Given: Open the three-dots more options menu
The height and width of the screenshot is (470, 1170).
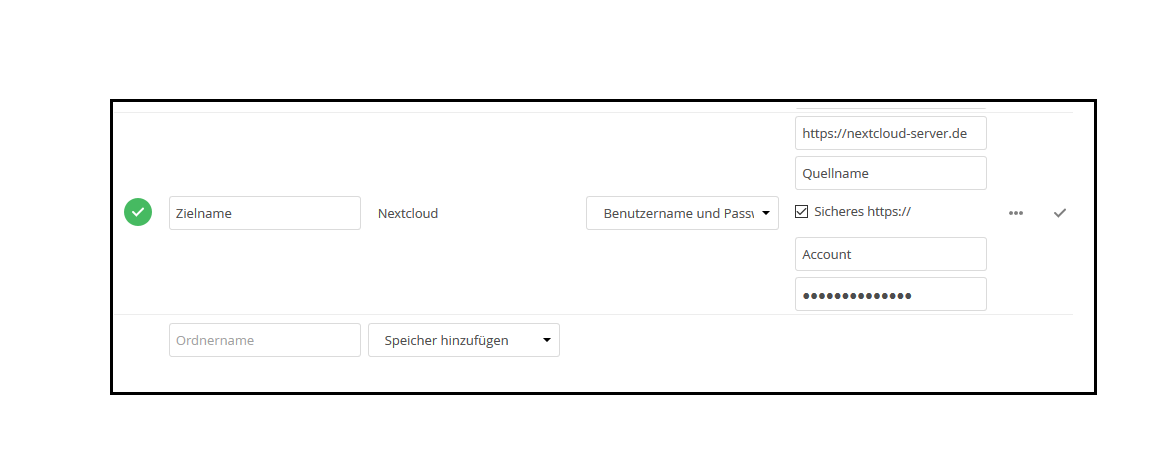Looking at the screenshot, I should click(1016, 213).
